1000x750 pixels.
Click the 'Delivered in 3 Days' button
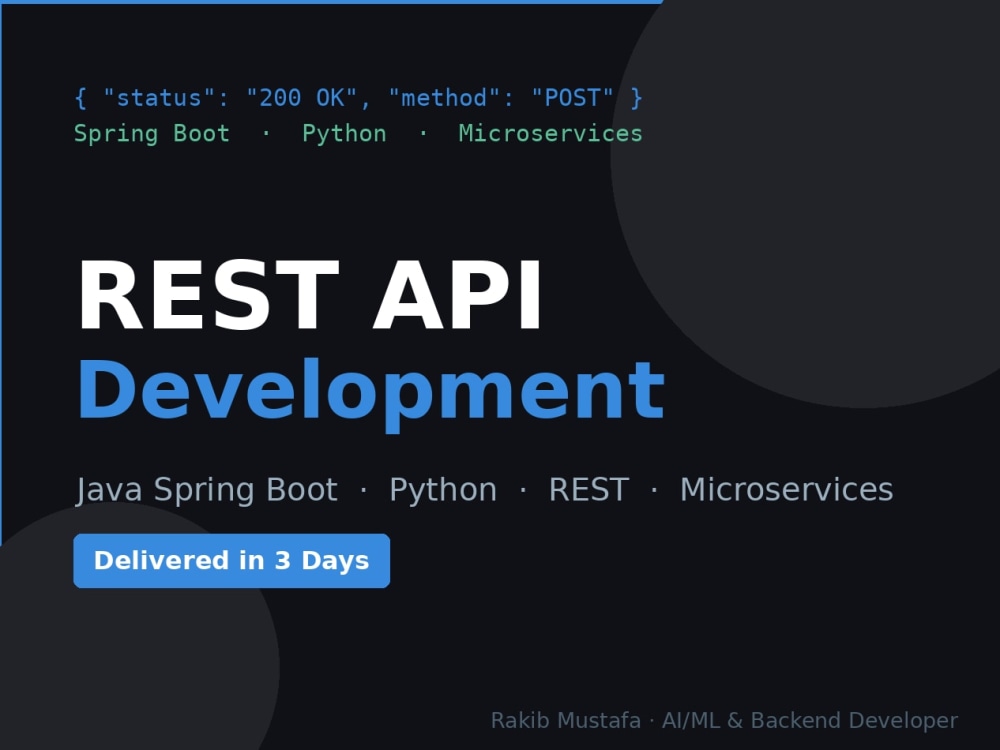[232, 561]
